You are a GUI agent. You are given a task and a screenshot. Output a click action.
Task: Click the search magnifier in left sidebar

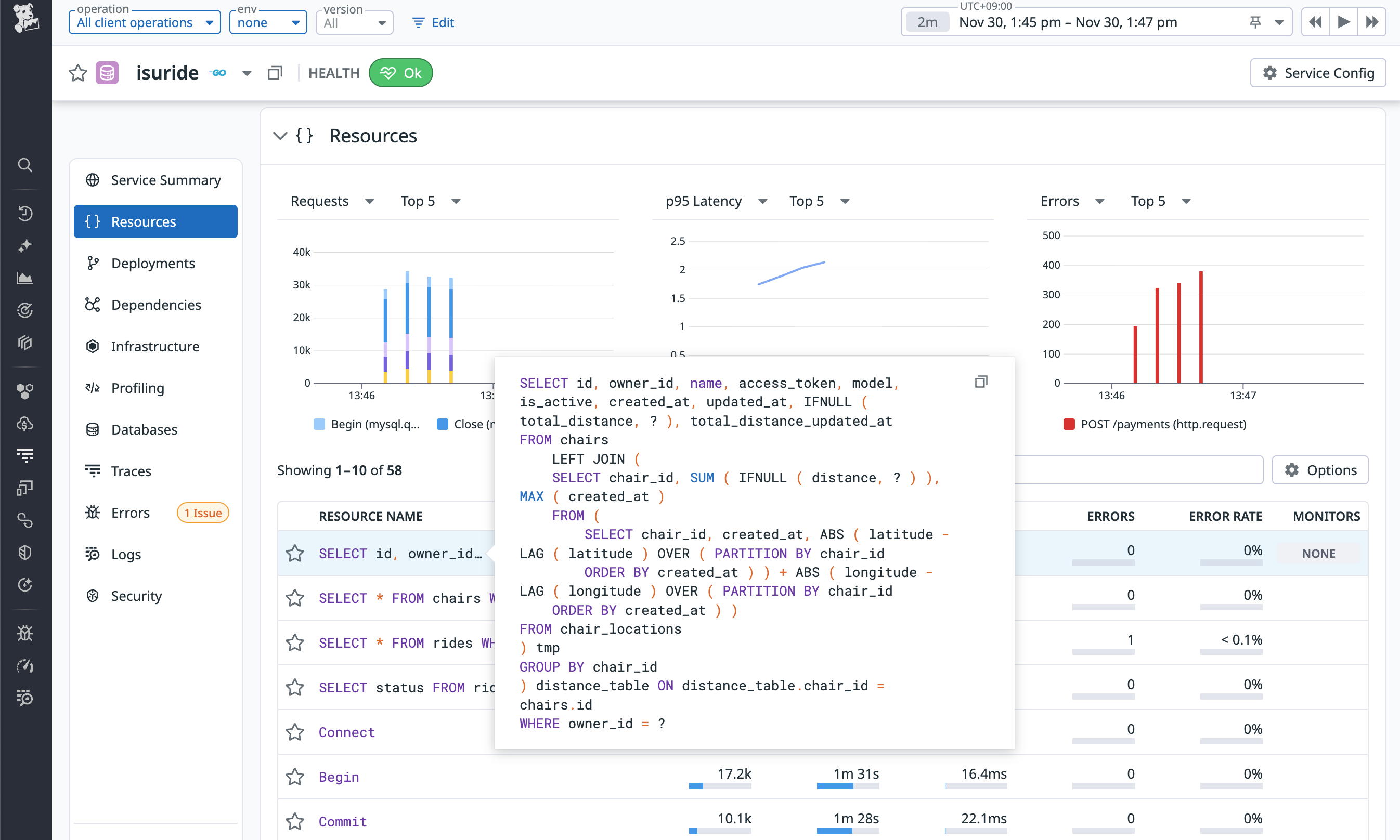pyautogui.click(x=25, y=165)
